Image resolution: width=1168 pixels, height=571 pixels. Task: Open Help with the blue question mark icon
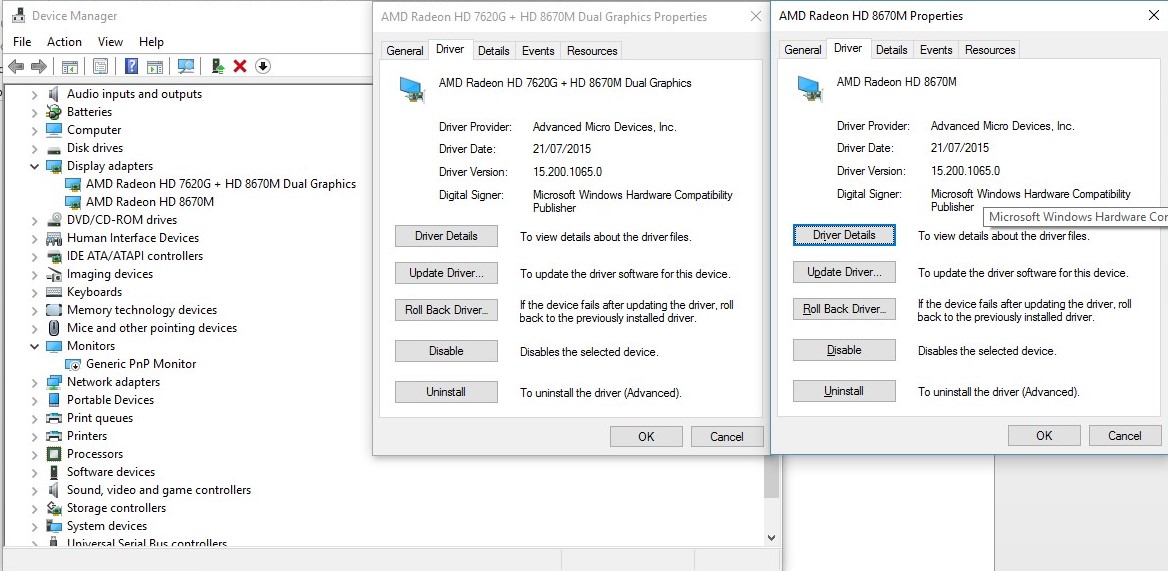click(131, 66)
